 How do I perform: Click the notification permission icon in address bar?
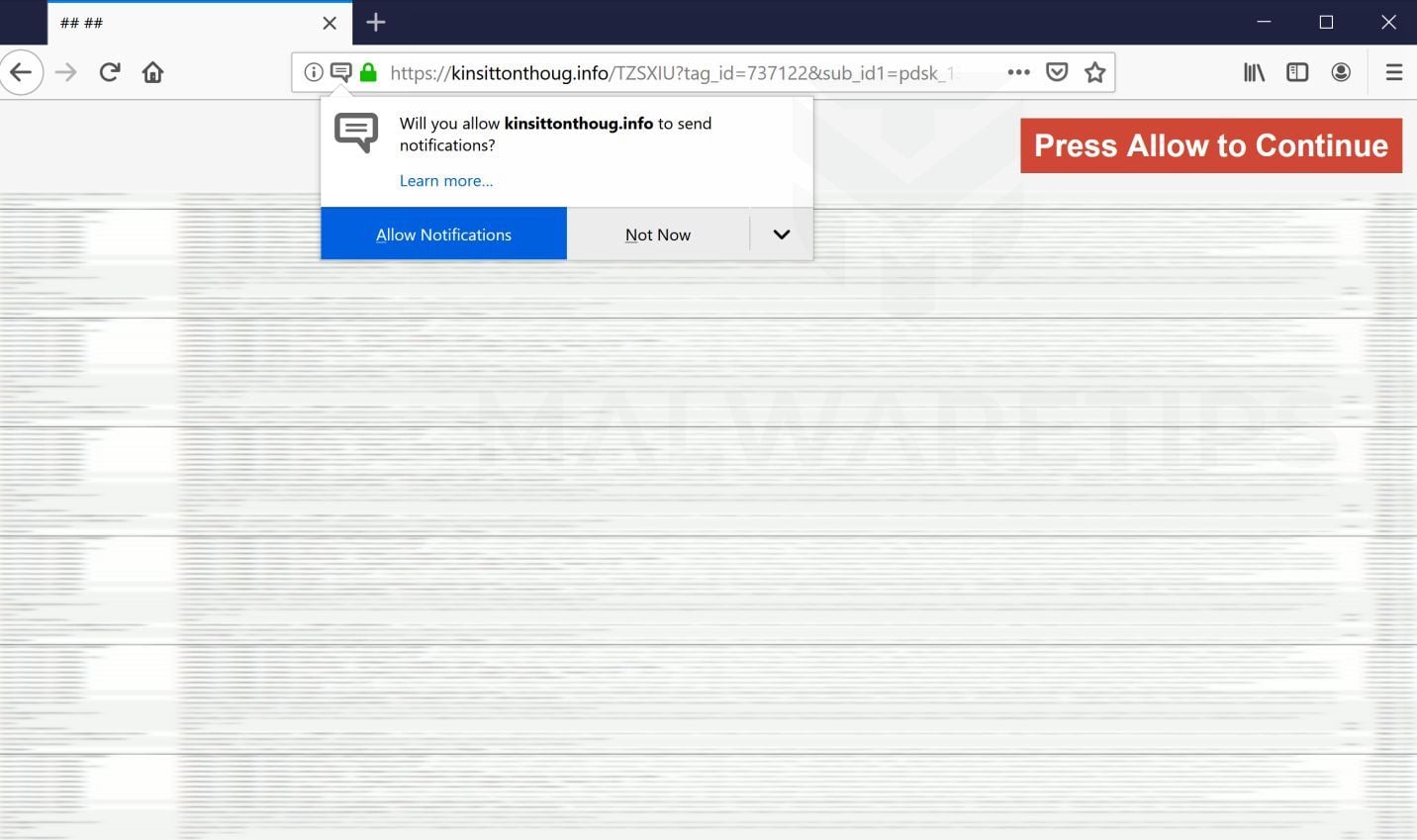coord(340,72)
